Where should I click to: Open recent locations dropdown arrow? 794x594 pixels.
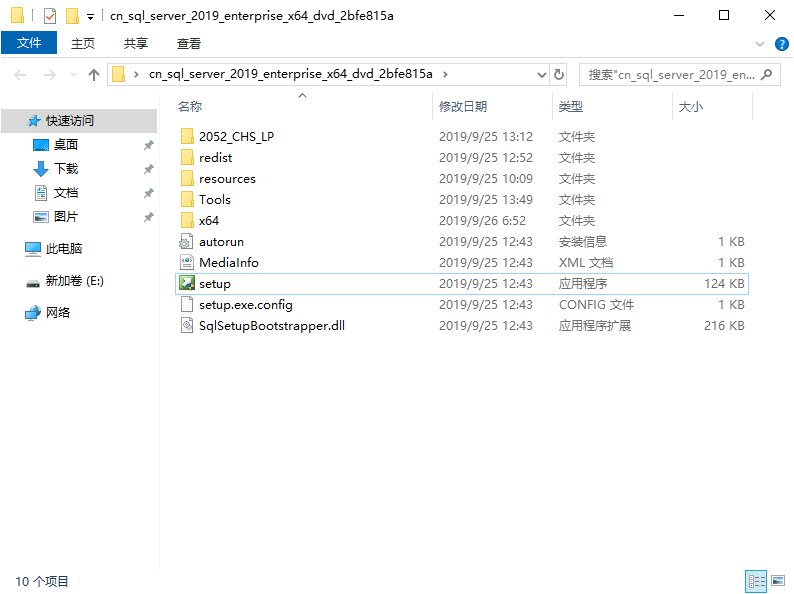point(73,75)
